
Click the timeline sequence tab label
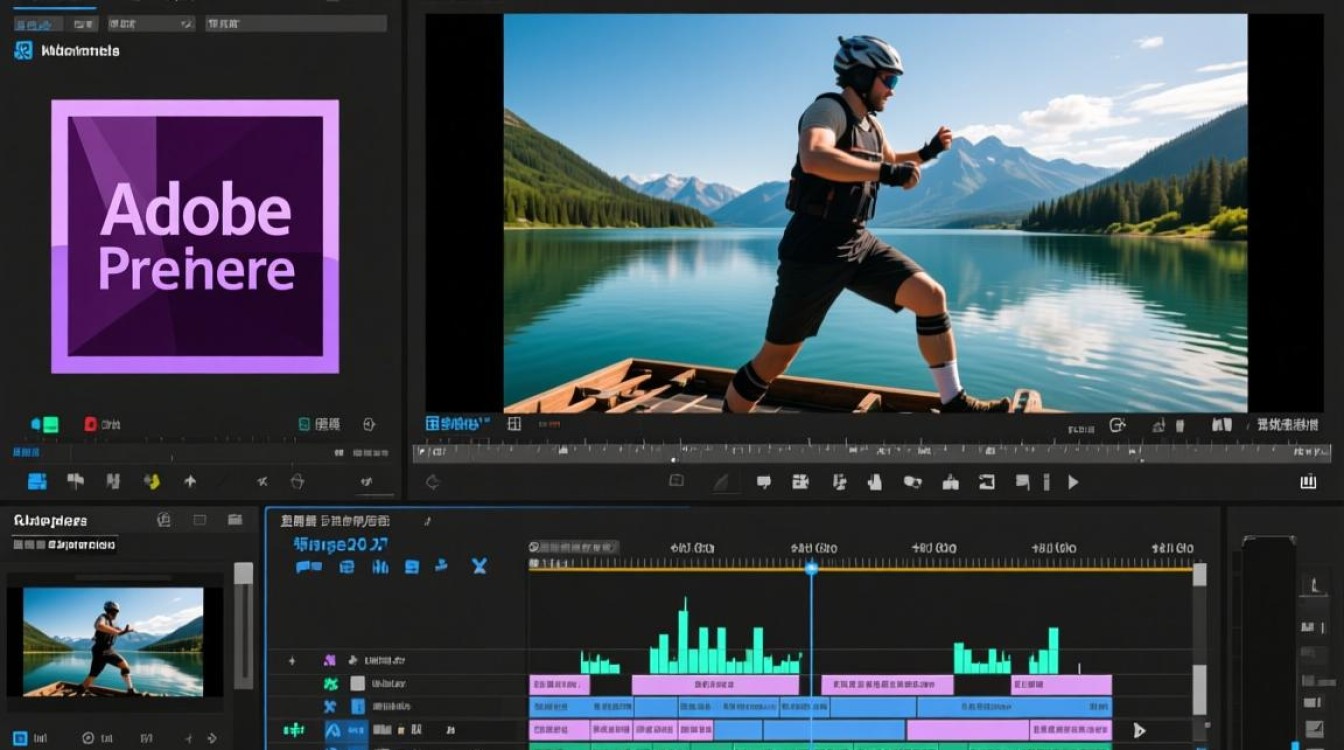click(335, 521)
